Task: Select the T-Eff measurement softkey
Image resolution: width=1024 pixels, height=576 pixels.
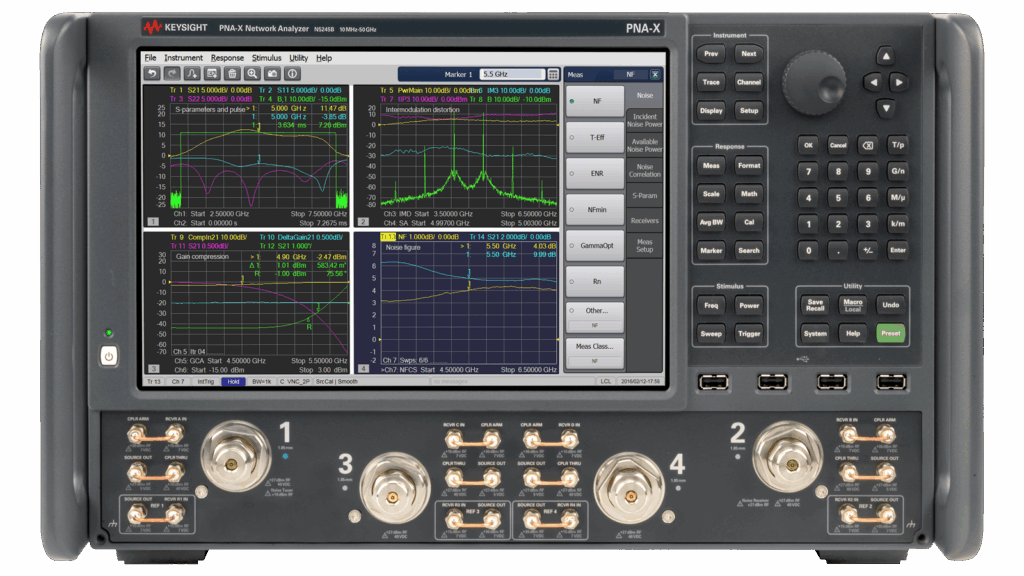Action: 595,137
